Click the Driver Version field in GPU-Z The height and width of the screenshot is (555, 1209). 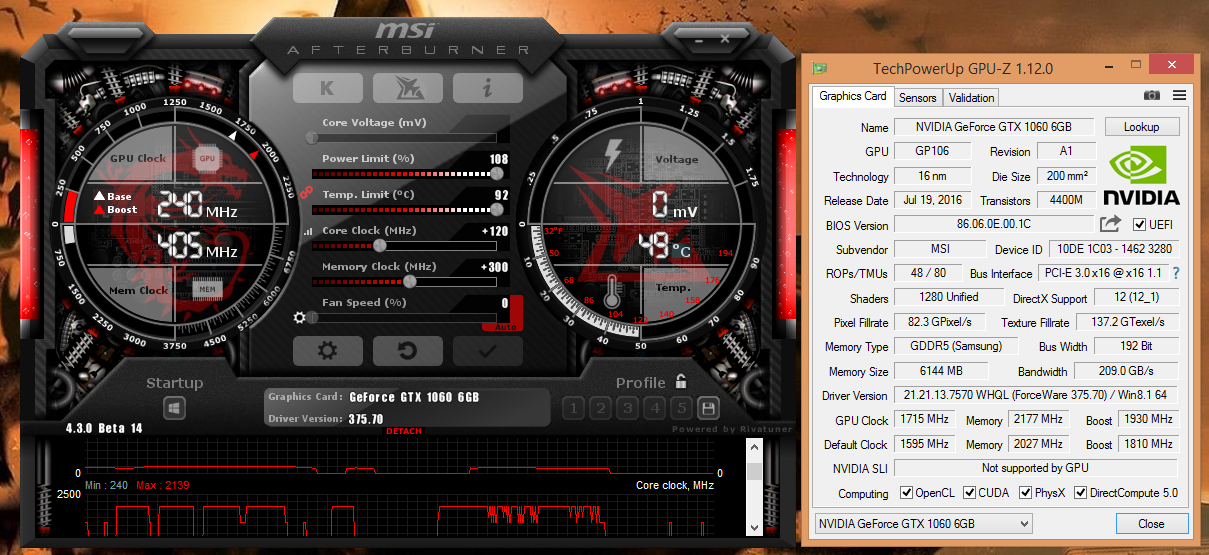1035,395
